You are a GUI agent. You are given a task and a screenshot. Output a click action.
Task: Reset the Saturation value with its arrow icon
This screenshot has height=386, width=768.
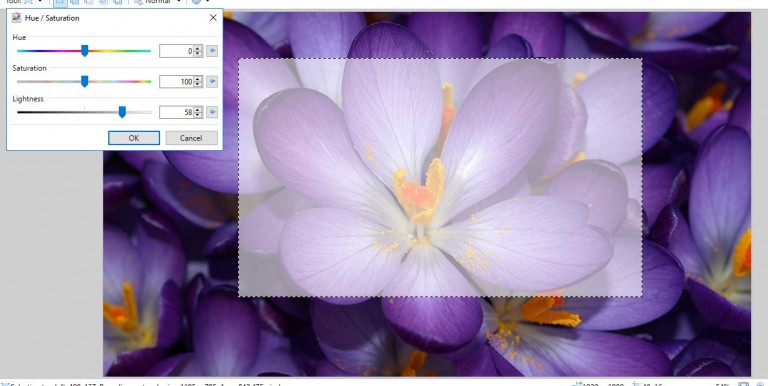click(x=212, y=81)
